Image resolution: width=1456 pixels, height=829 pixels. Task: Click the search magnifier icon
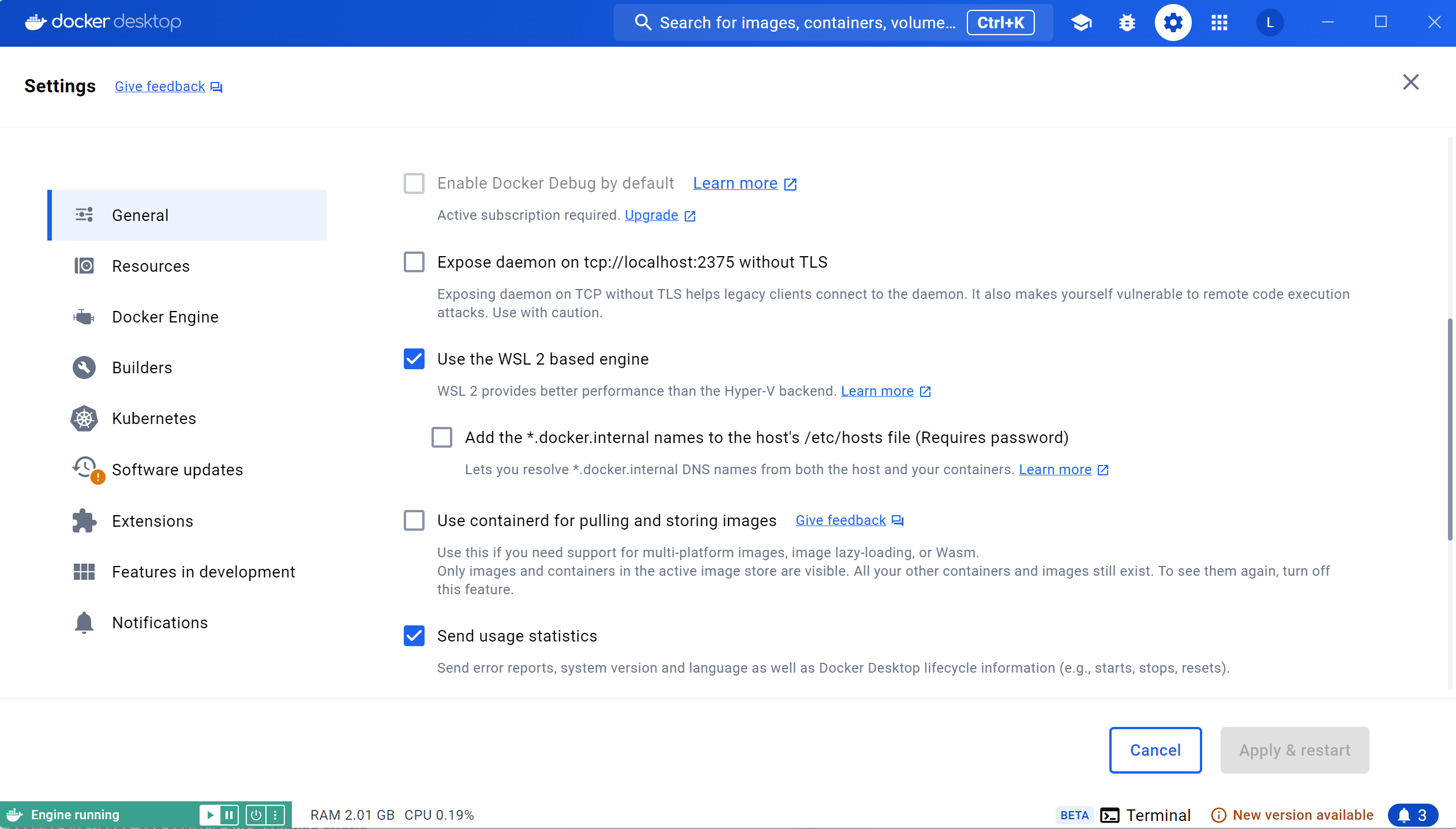pyautogui.click(x=643, y=22)
